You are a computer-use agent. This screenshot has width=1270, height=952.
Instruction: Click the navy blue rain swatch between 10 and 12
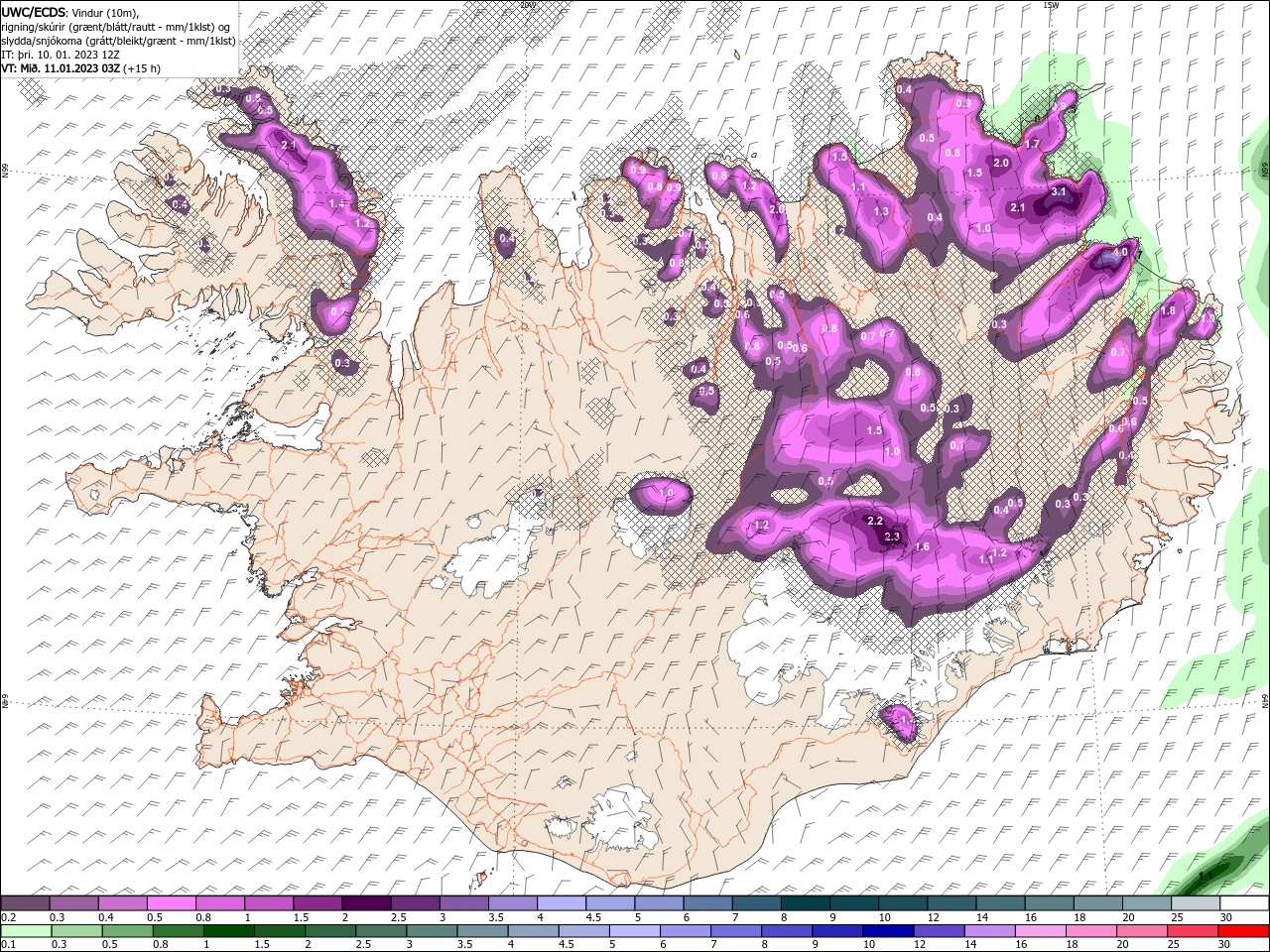(x=887, y=931)
